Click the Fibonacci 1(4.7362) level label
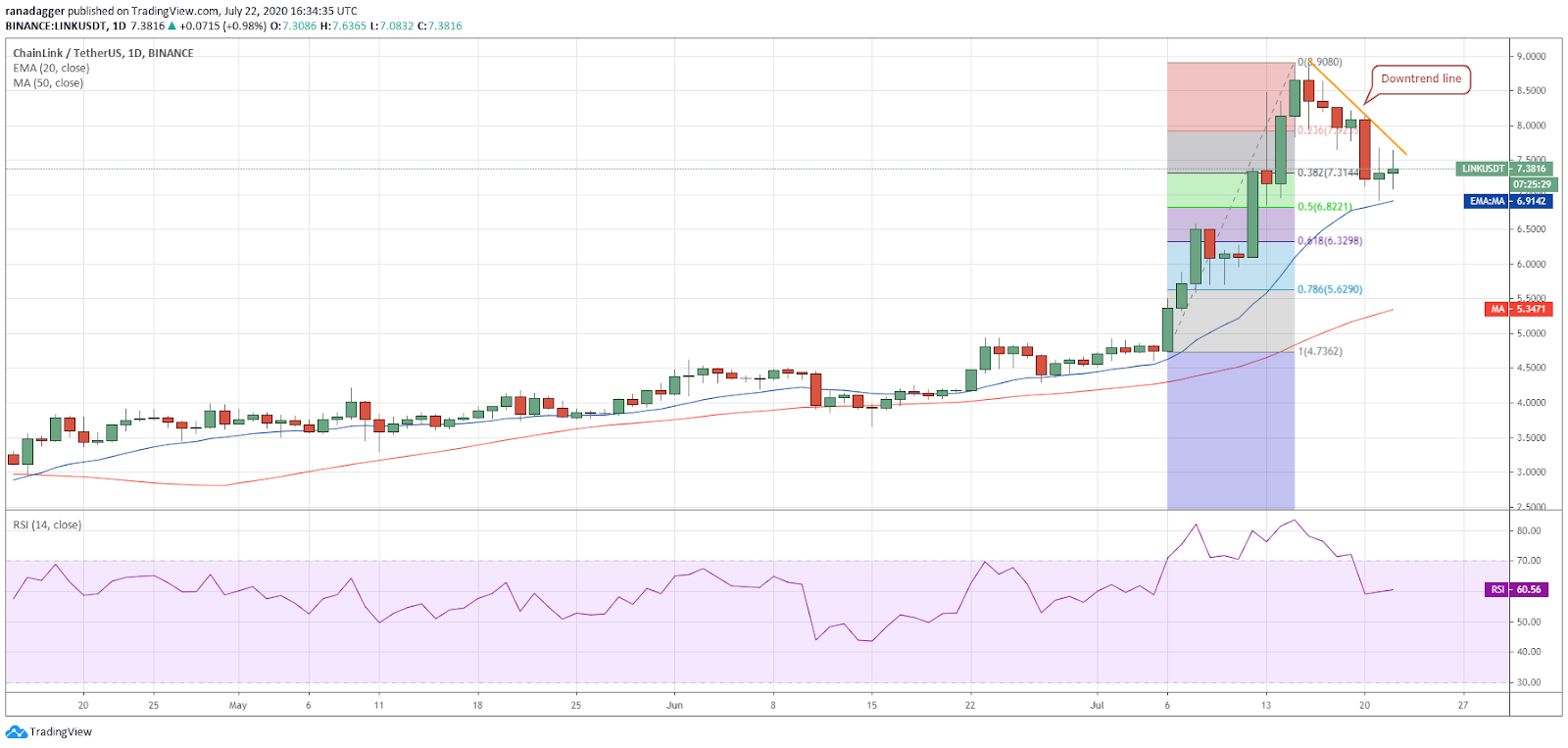The image size is (1568, 748). click(x=1320, y=351)
